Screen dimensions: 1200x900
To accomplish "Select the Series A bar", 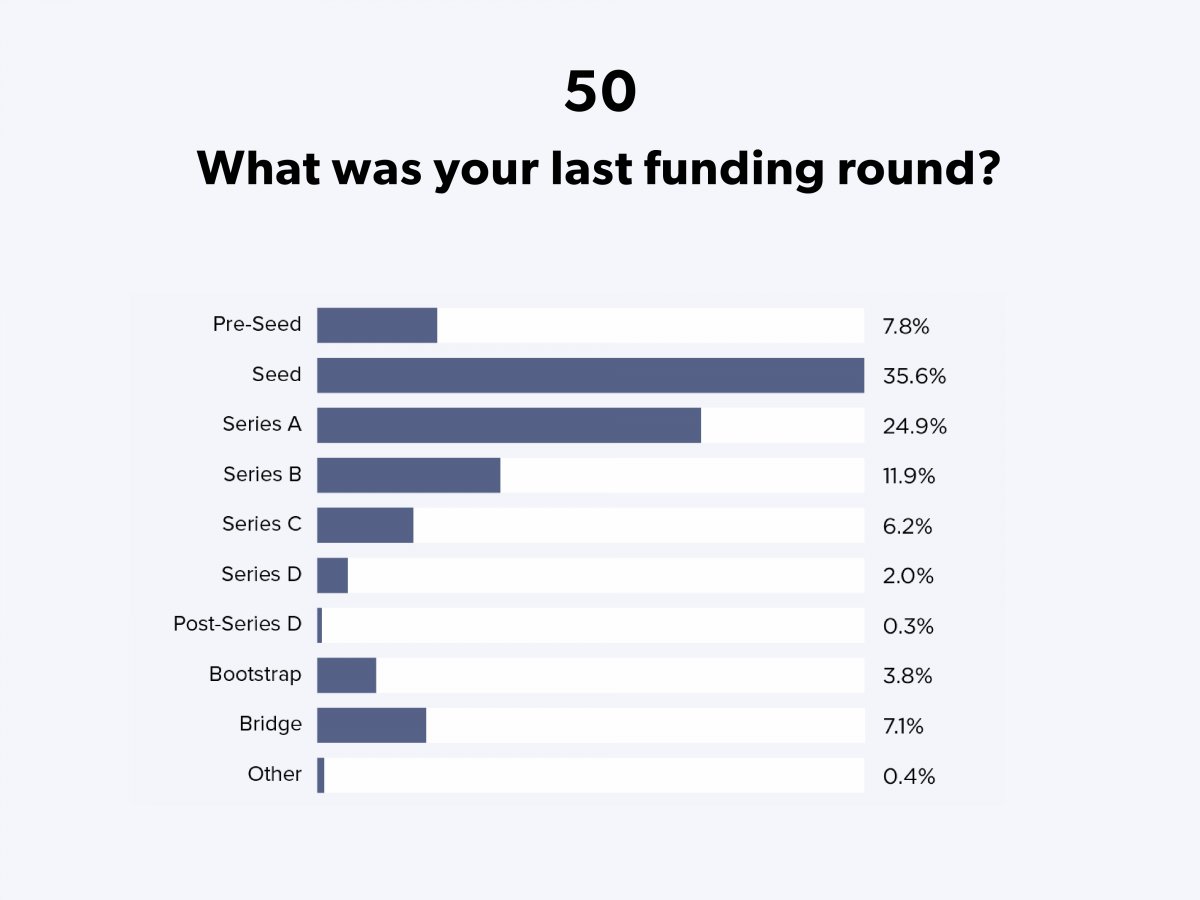I will (509, 425).
